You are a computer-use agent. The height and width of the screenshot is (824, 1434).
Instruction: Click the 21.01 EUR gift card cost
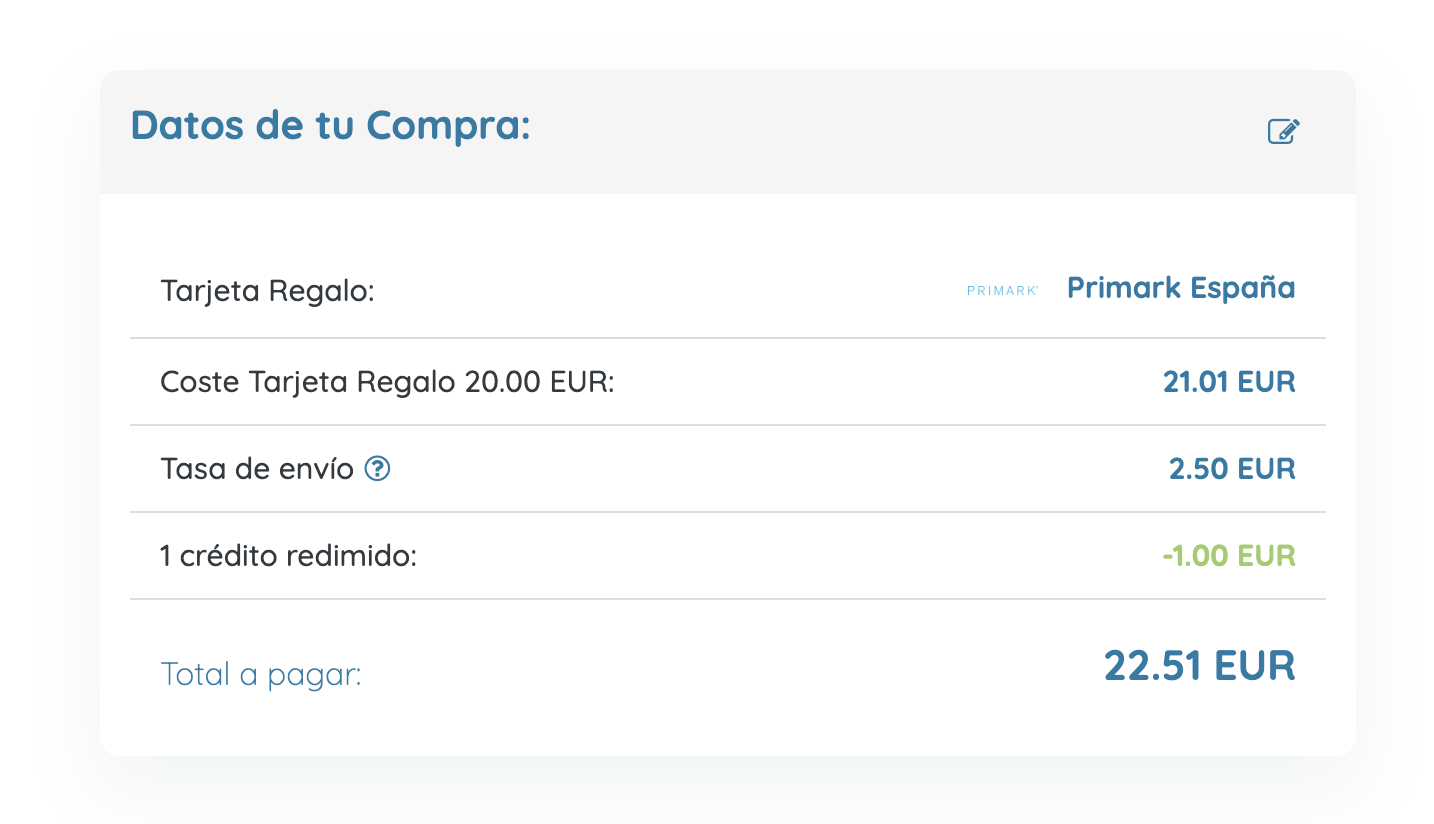click(1229, 381)
